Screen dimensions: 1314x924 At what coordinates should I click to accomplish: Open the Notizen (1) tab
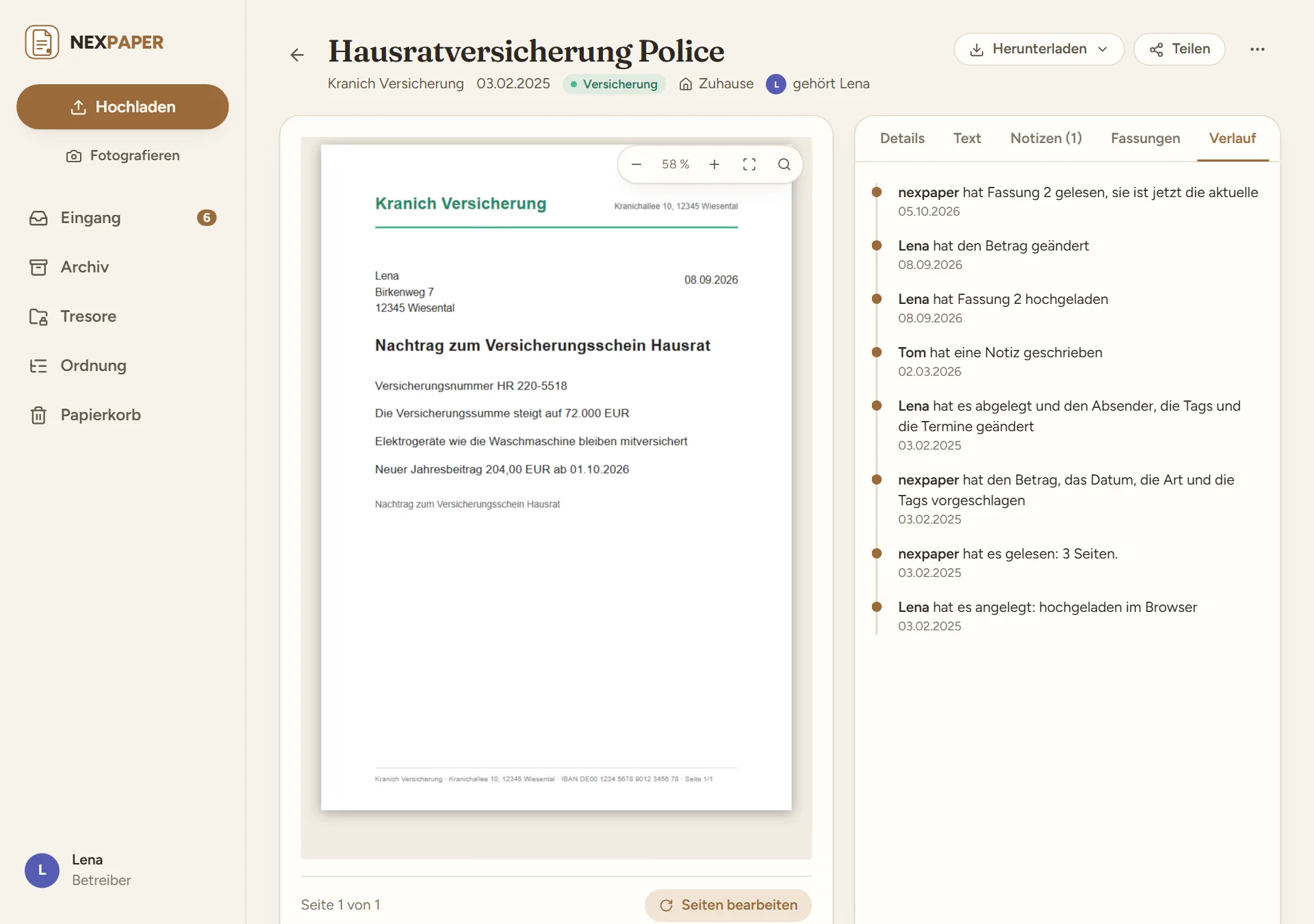(1046, 138)
